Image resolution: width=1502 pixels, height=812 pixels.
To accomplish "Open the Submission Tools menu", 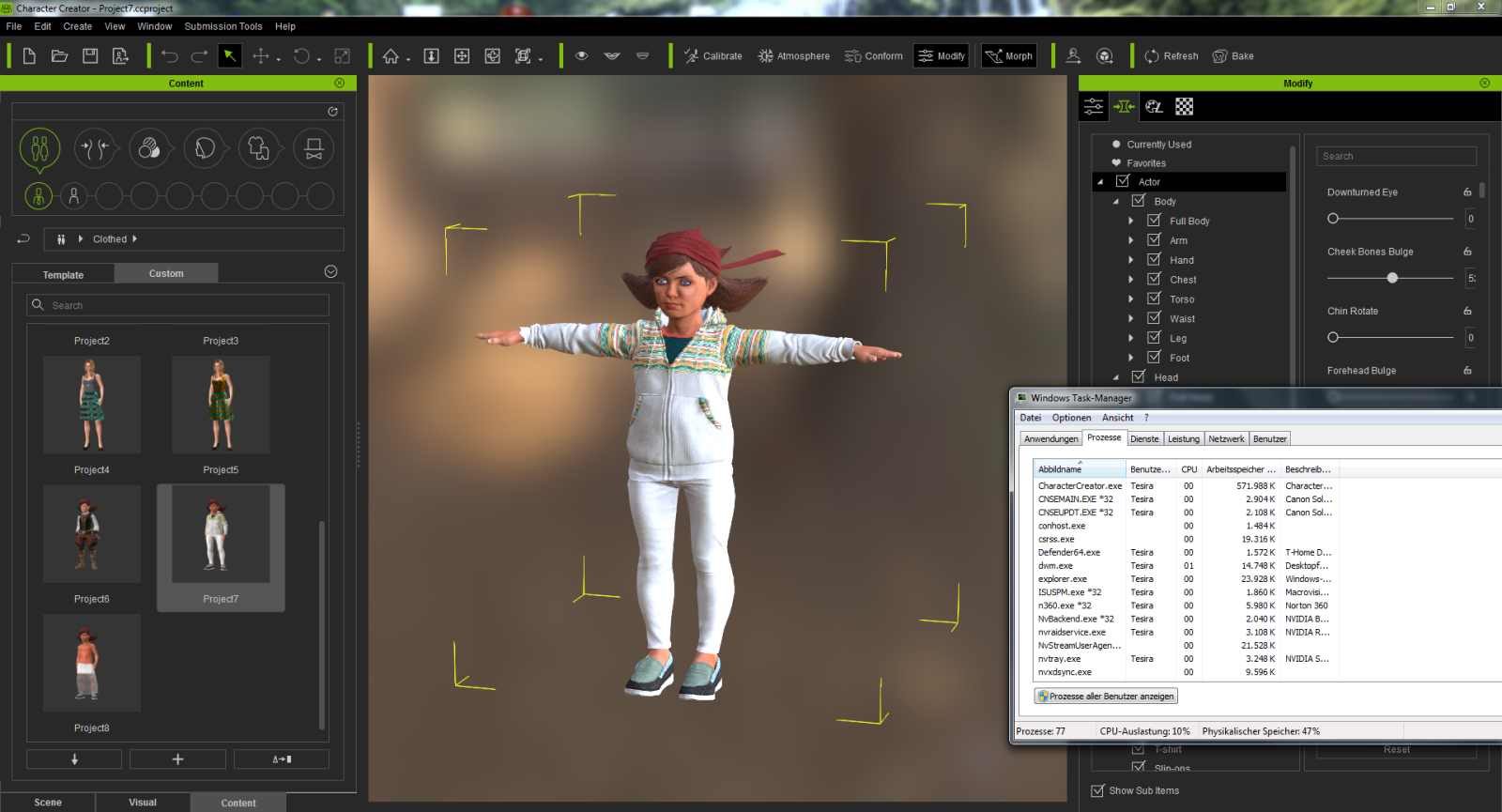I will point(223,26).
